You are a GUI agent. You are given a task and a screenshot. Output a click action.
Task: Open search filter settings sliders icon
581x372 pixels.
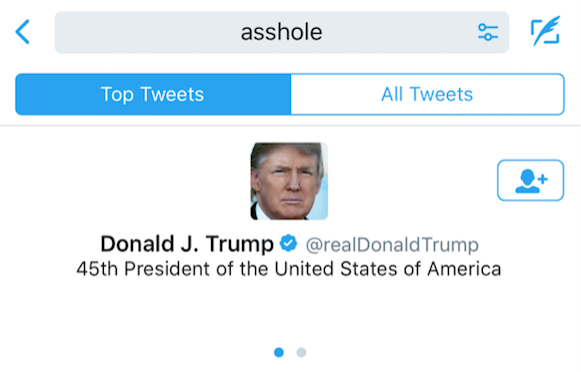pyautogui.click(x=488, y=32)
